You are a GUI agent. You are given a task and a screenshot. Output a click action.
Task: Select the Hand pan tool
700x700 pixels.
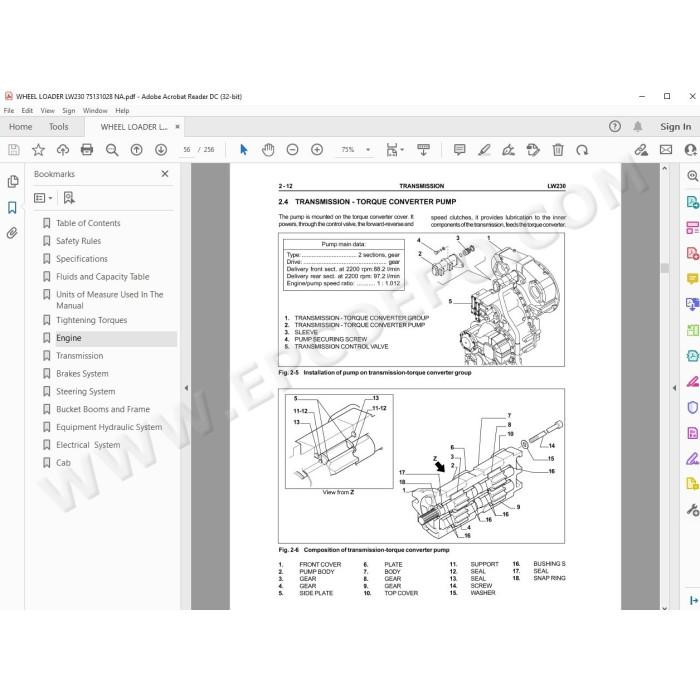(268, 150)
